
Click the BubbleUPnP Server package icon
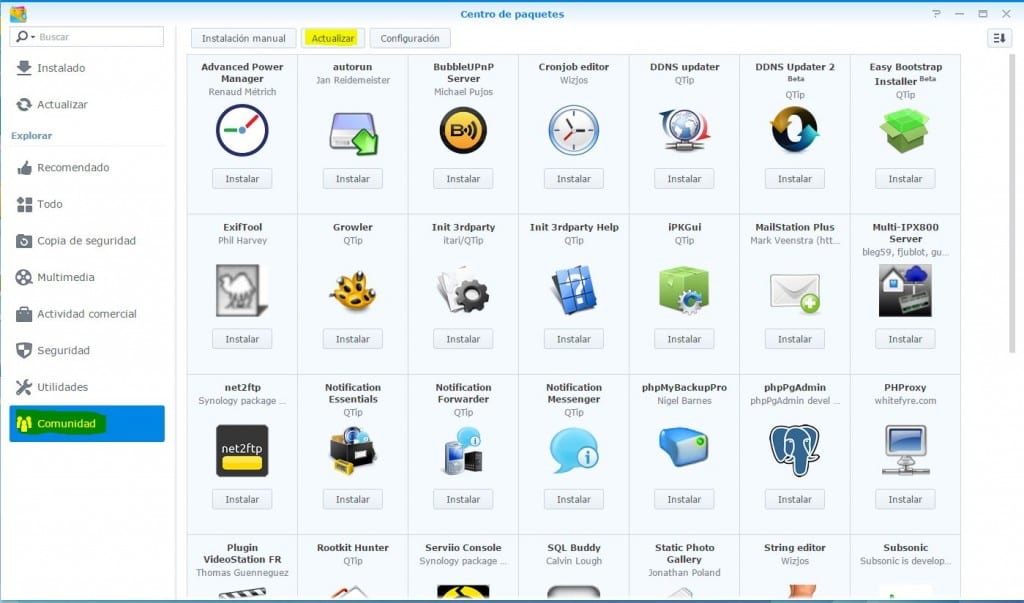pos(462,130)
